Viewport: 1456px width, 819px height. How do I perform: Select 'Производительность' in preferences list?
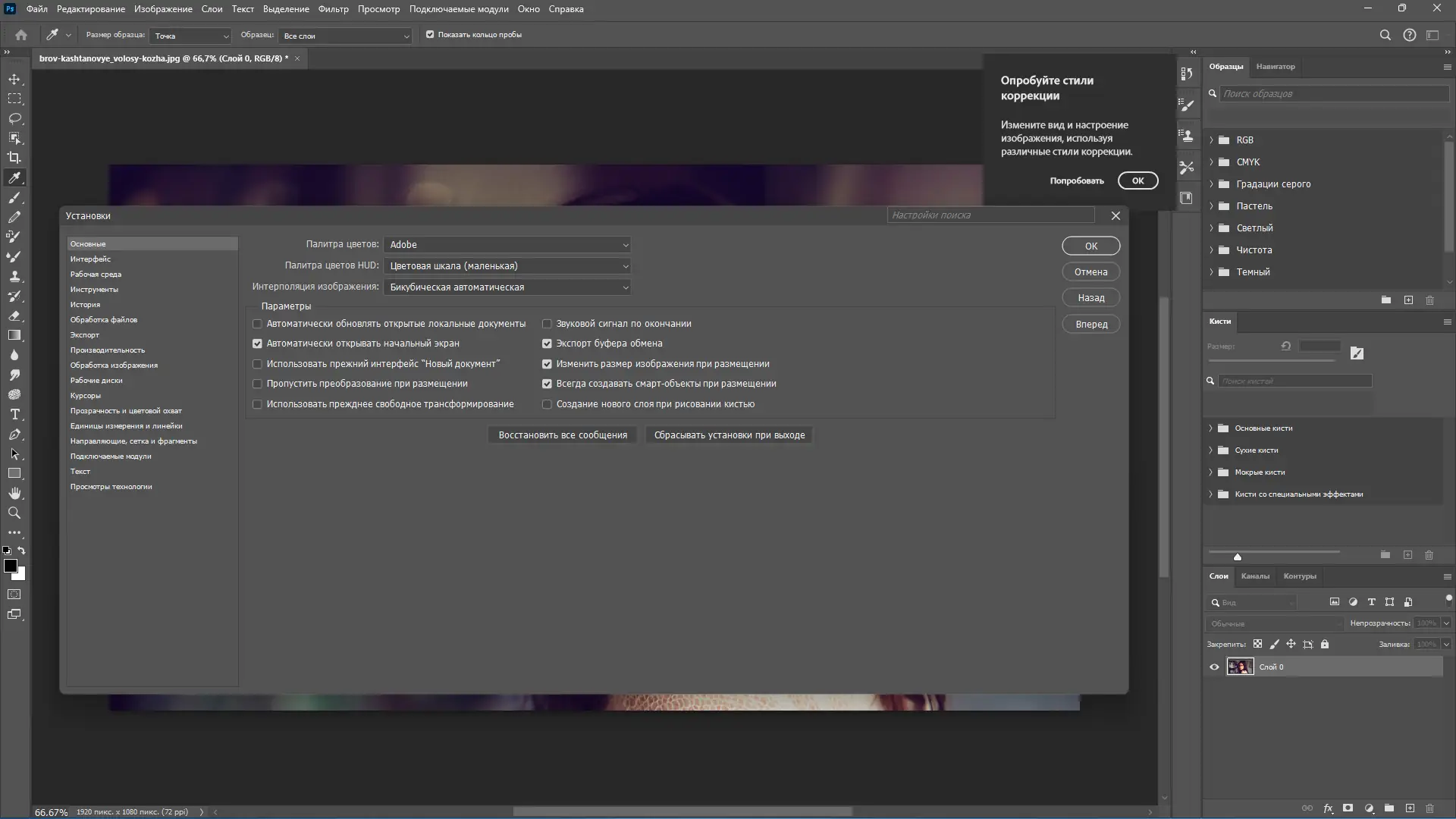click(108, 350)
